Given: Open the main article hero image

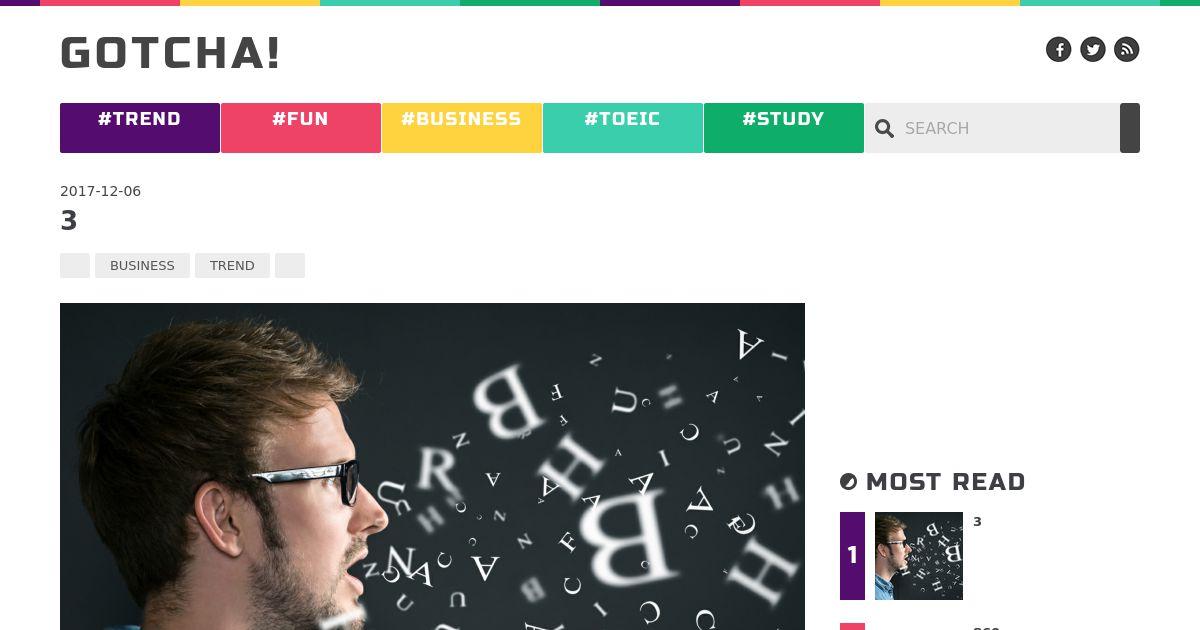Looking at the screenshot, I should click(432, 466).
